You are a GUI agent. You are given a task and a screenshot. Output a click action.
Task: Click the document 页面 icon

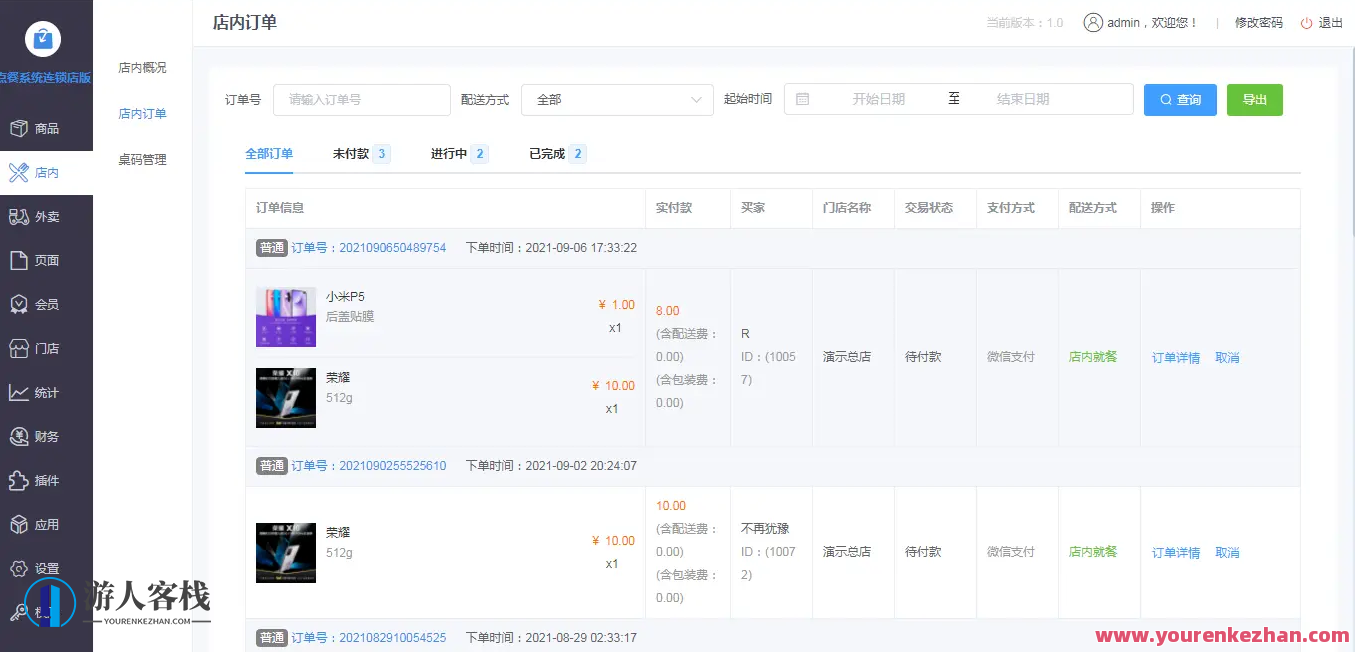click(18, 260)
